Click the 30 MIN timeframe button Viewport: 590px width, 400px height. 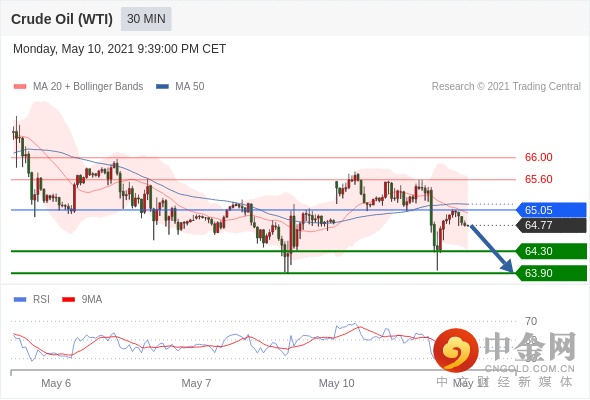tap(146, 19)
